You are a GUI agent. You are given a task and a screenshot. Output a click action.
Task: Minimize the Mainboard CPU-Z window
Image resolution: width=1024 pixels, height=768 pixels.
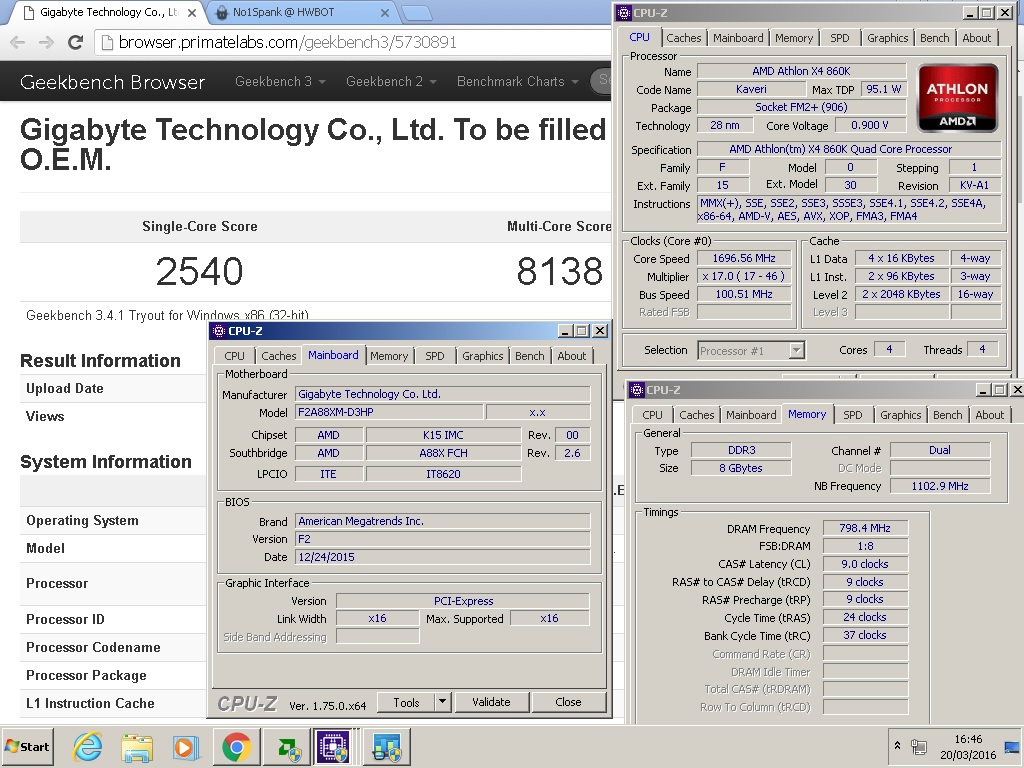566,331
